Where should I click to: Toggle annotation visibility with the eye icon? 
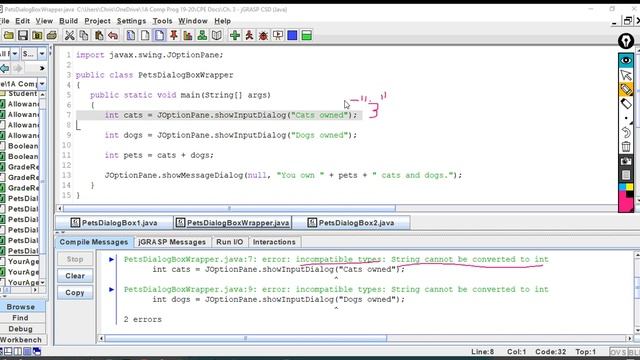[x=626, y=60]
